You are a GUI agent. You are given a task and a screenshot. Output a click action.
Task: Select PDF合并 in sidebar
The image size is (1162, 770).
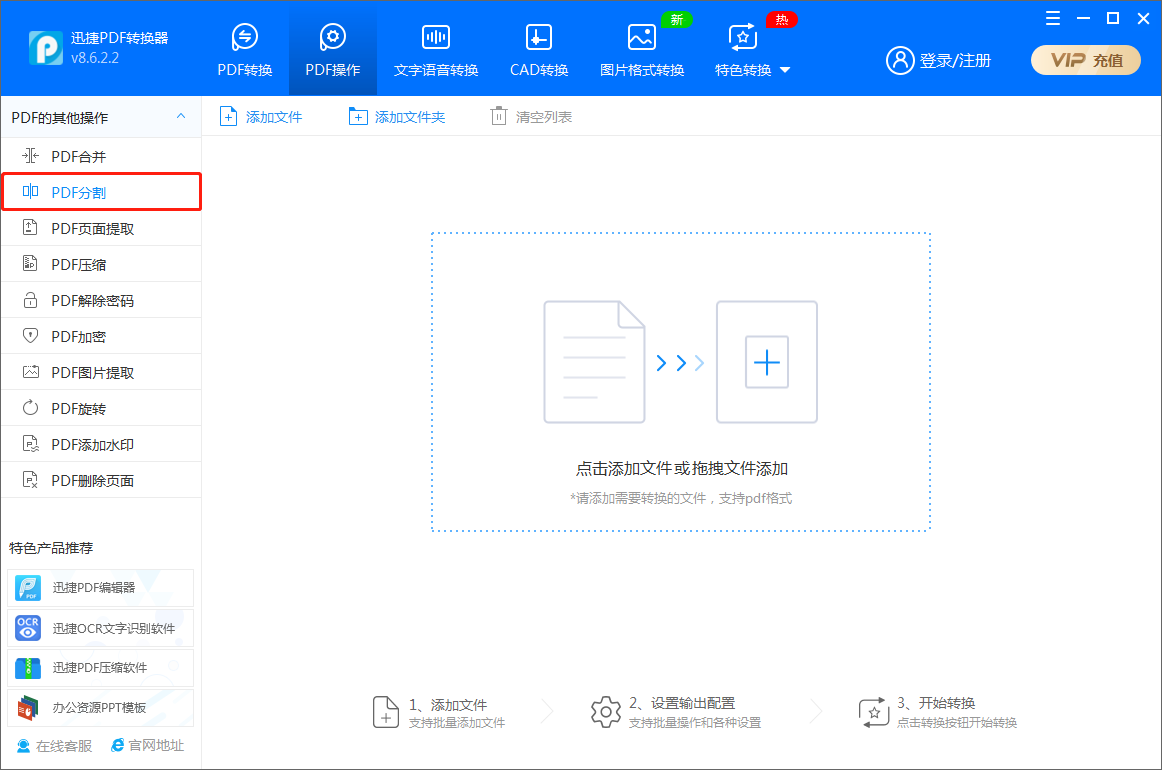101,156
